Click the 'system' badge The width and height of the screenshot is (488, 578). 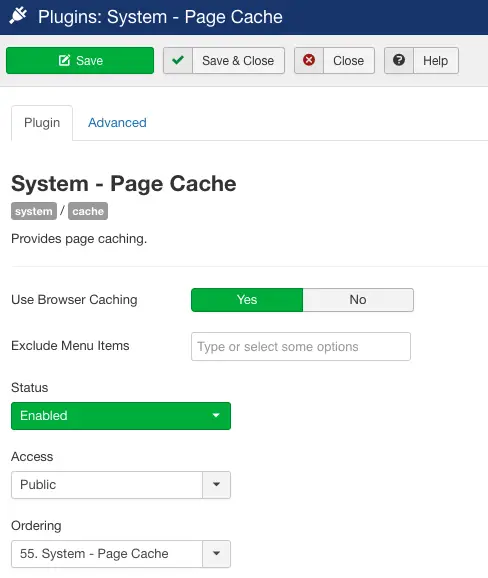pos(34,211)
